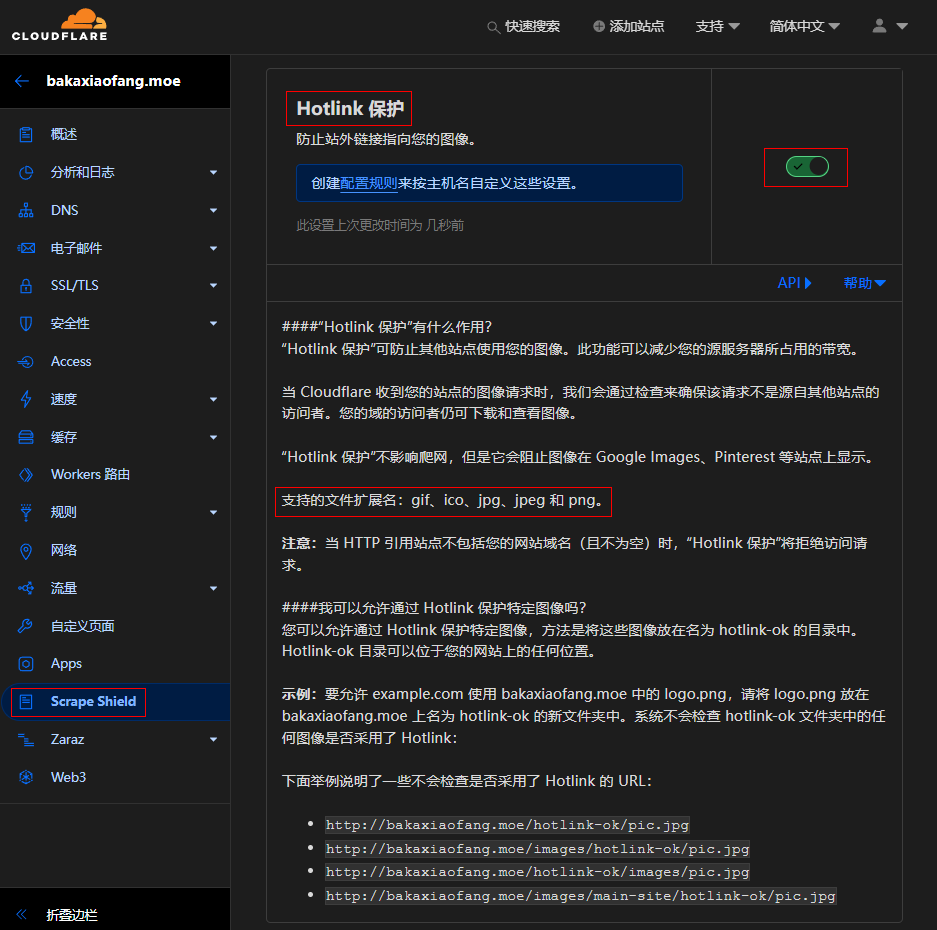Screen dimensions: 937x930
Task: Click the 配置规则 link
Action: [x=369, y=184]
